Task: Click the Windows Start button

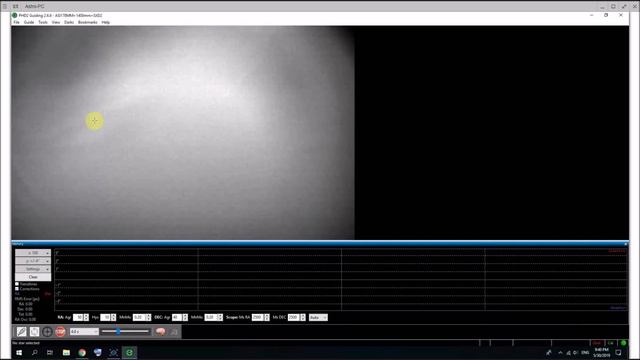Action: point(19,352)
